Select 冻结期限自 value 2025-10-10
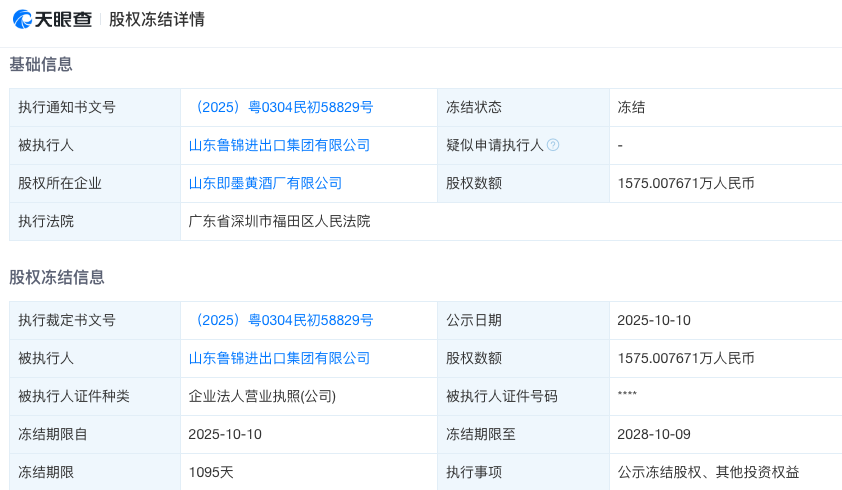 (225, 434)
